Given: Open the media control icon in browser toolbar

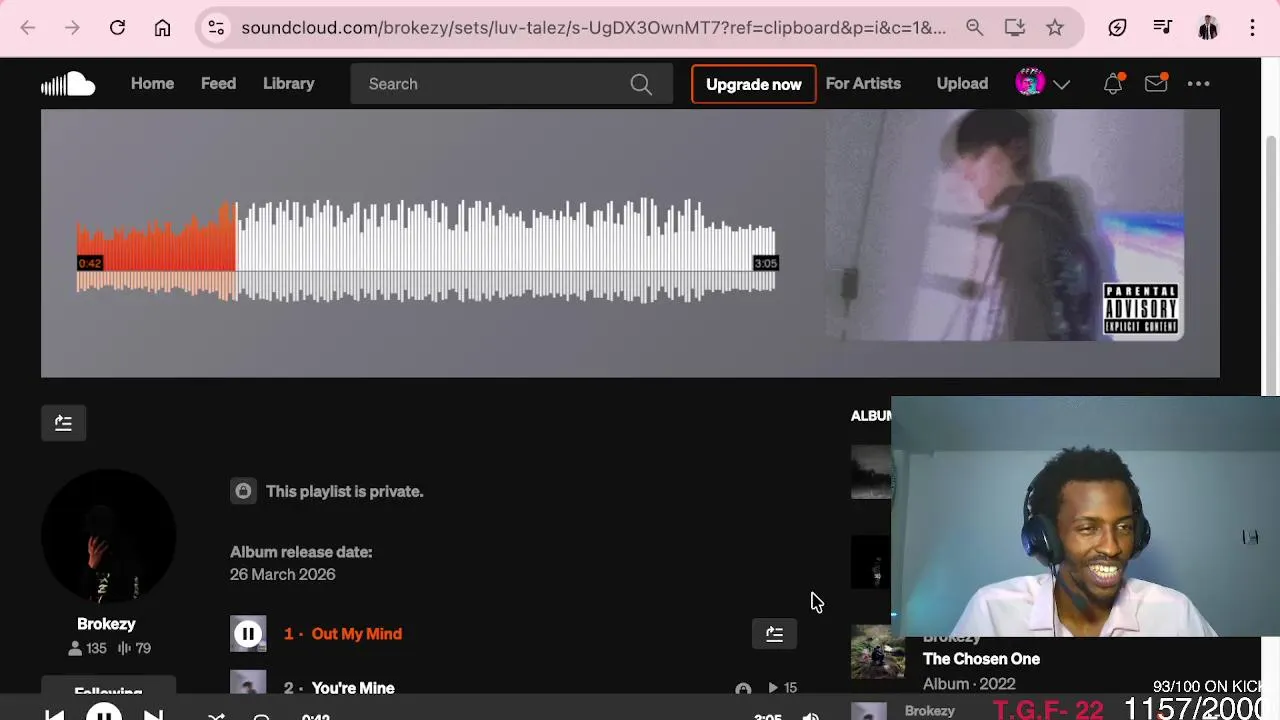Looking at the screenshot, I should pyautogui.click(x=1162, y=28).
